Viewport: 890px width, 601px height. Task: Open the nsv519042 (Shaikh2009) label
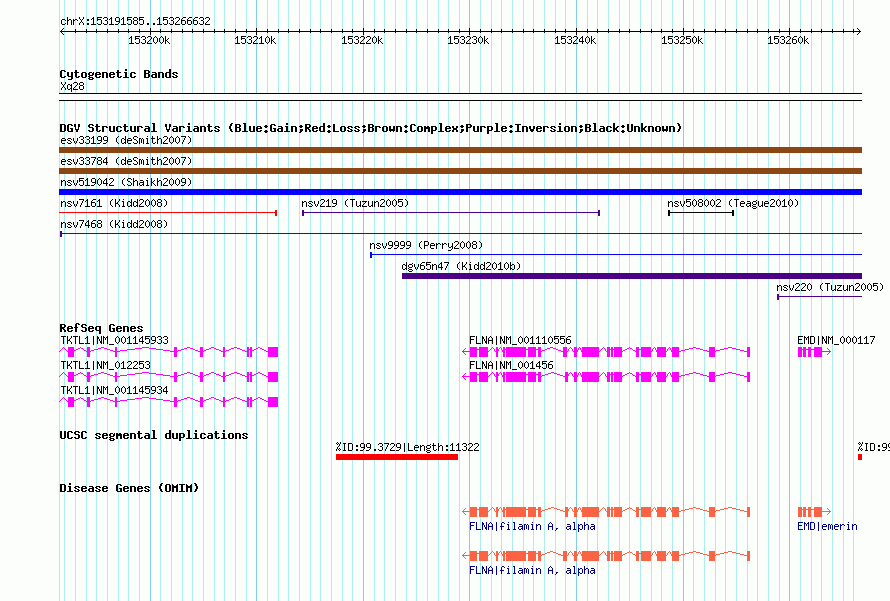[126, 182]
